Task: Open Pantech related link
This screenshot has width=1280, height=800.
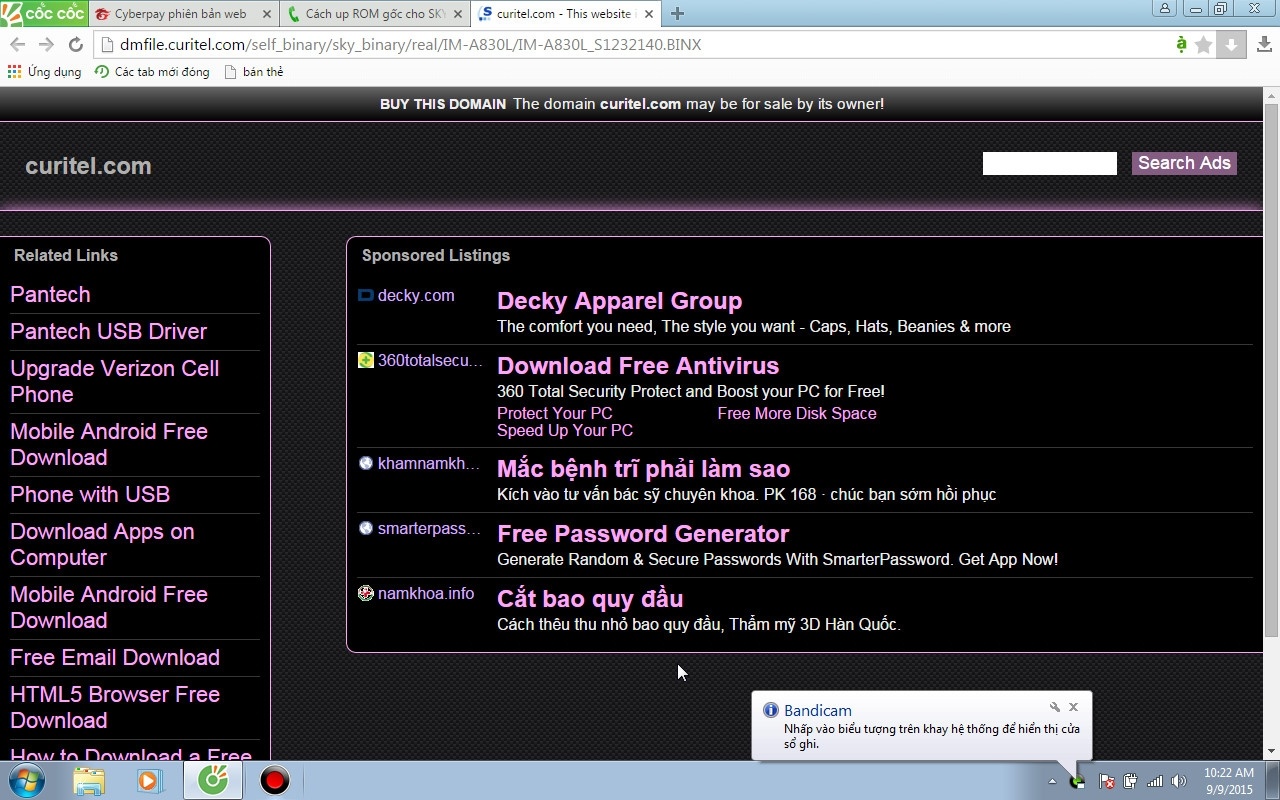Action: [x=50, y=294]
